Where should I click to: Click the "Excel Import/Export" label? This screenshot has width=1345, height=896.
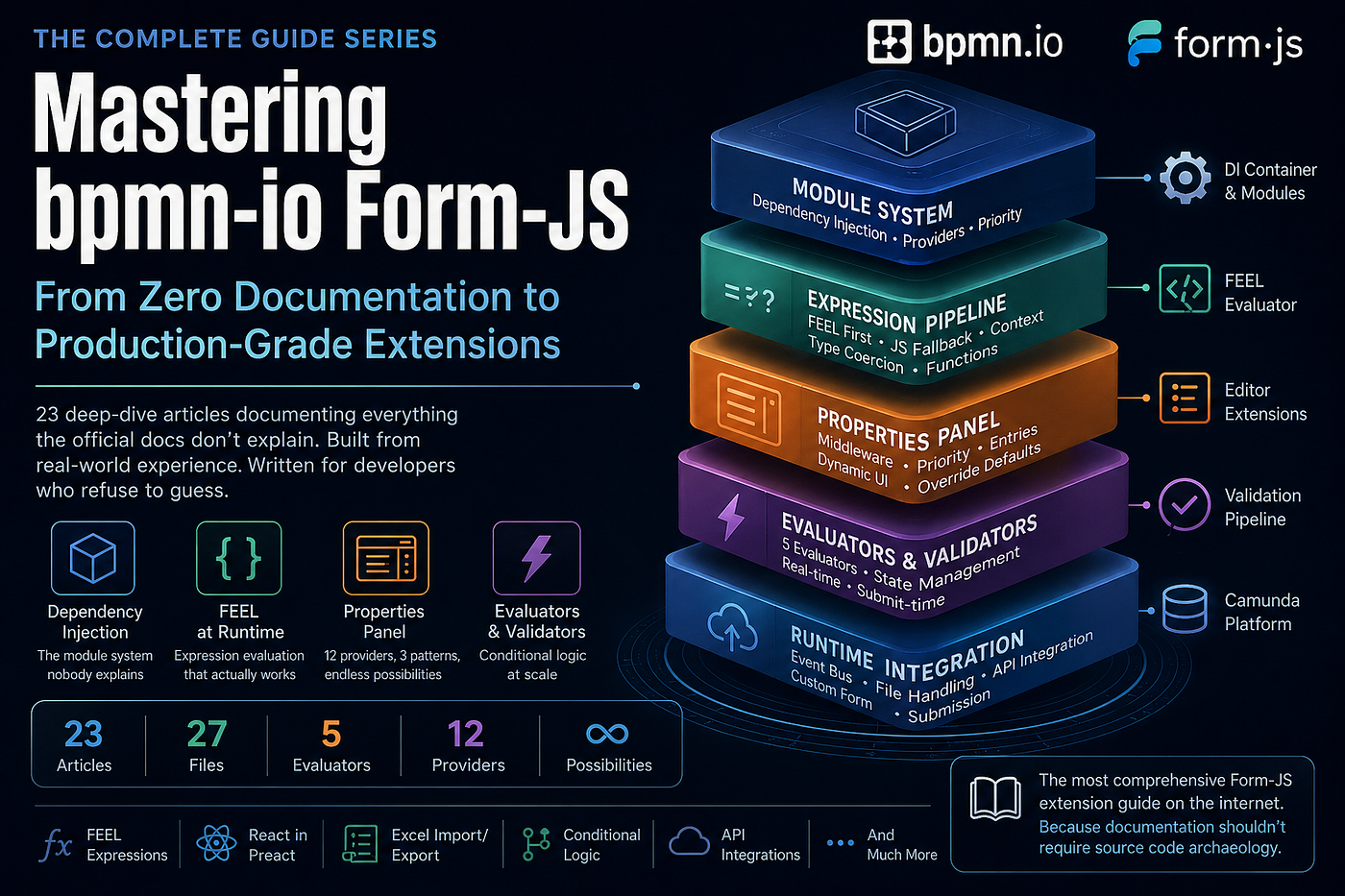[x=439, y=845]
